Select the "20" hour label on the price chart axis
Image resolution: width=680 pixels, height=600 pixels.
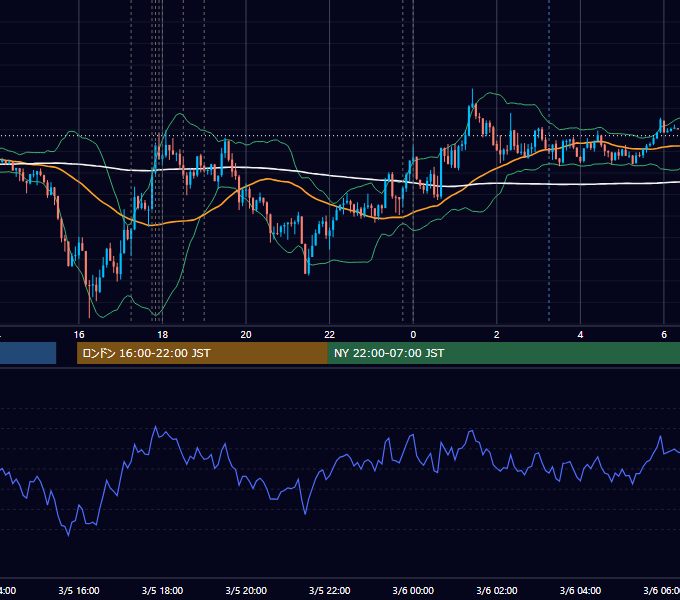coord(246,335)
